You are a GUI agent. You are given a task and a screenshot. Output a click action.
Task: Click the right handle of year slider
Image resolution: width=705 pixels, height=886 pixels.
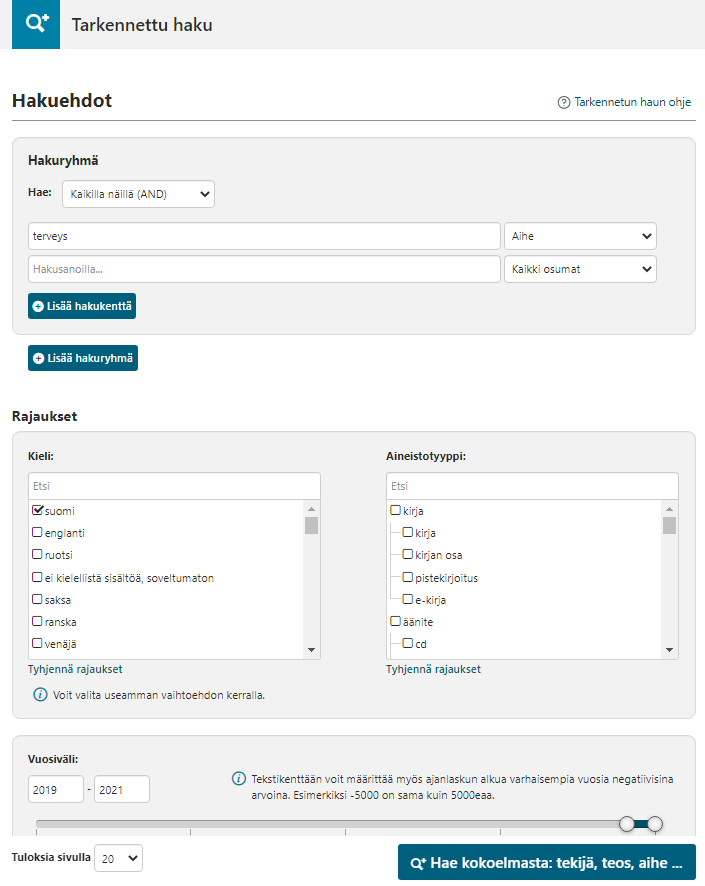point(655,823)
